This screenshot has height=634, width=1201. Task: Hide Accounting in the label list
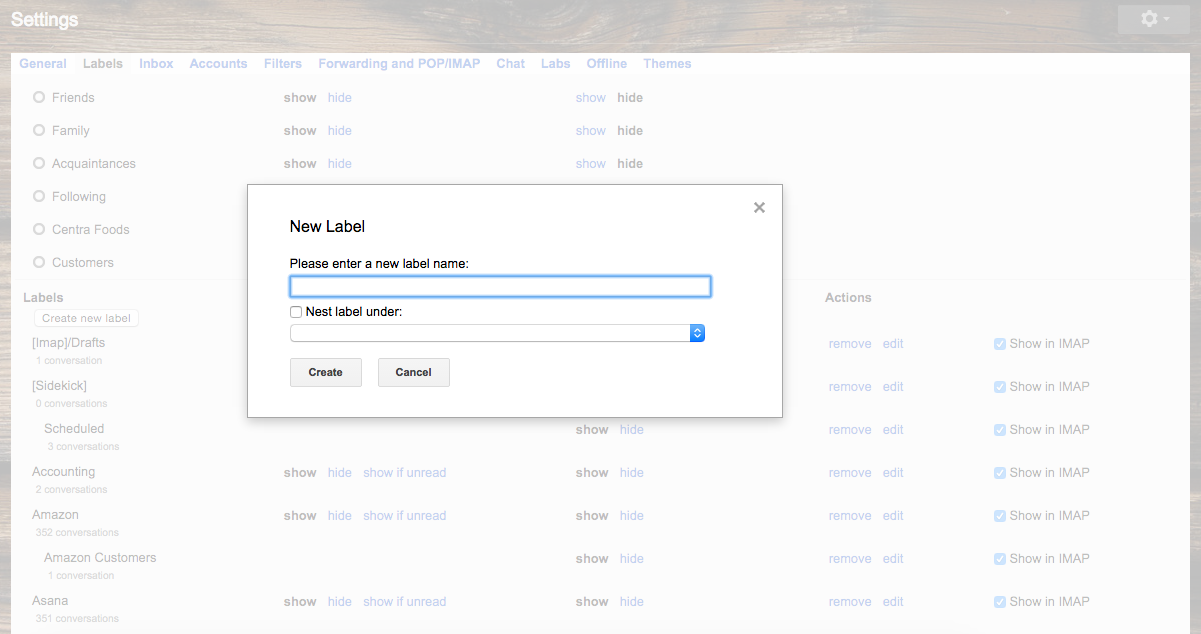point(340,472)
